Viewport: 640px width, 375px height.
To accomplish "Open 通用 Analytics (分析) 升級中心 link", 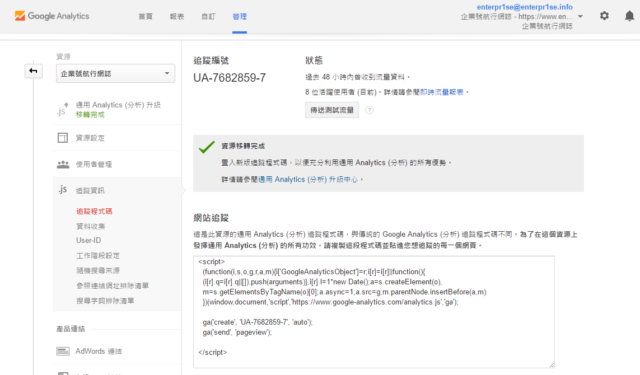I will (x=308, y=180).
